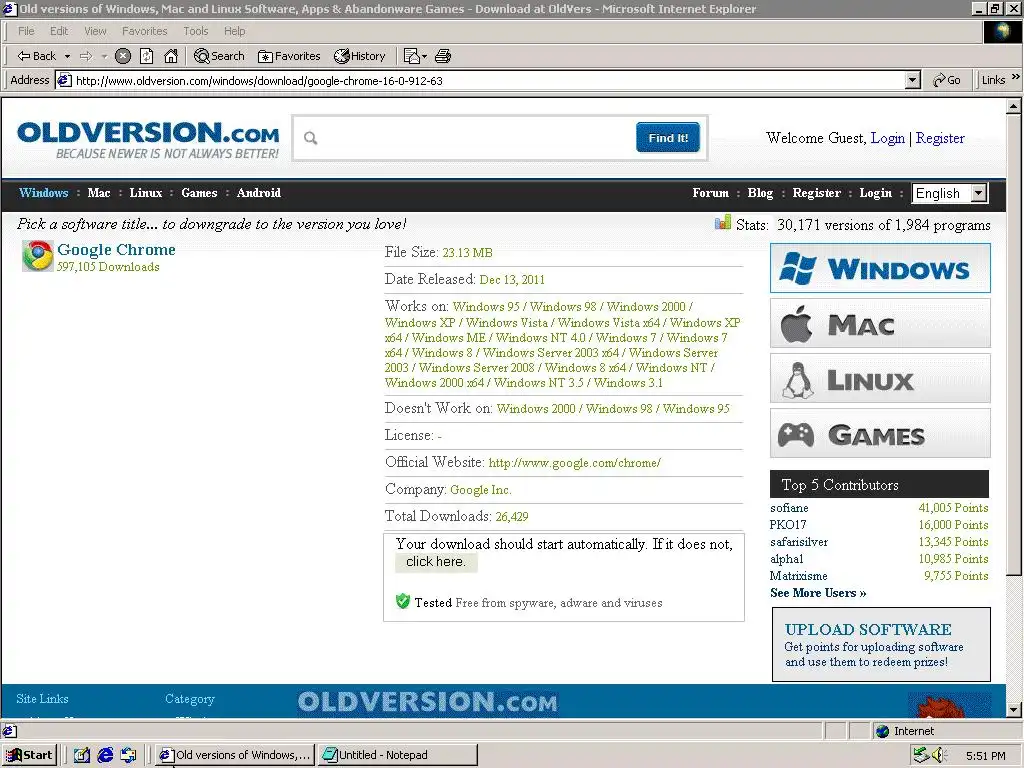Viewport: 1024px width, 768px height.
Task: Open the Edit menu
Action: (x=59, y=31)
